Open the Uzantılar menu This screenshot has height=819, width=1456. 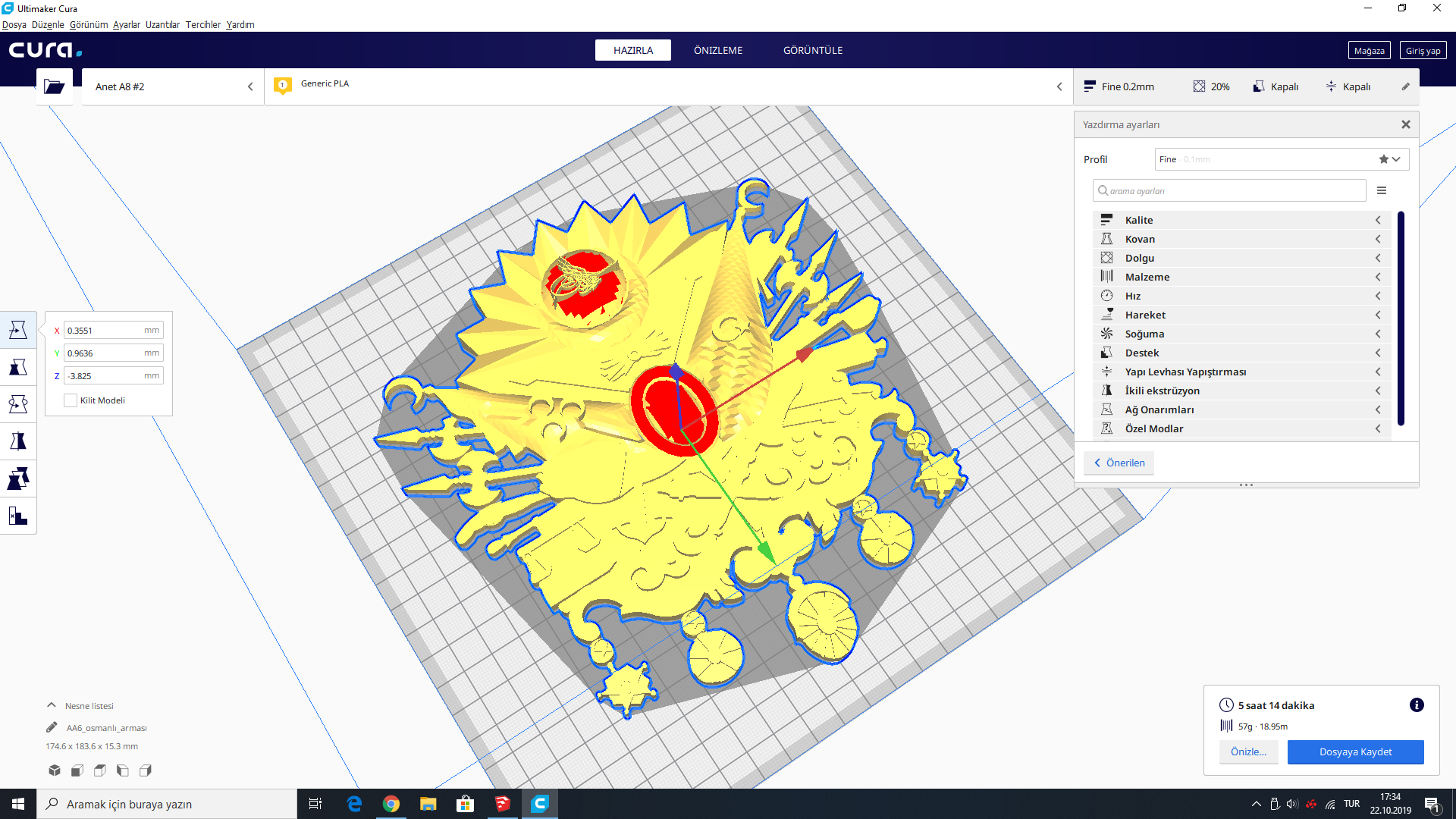(162, 24)
